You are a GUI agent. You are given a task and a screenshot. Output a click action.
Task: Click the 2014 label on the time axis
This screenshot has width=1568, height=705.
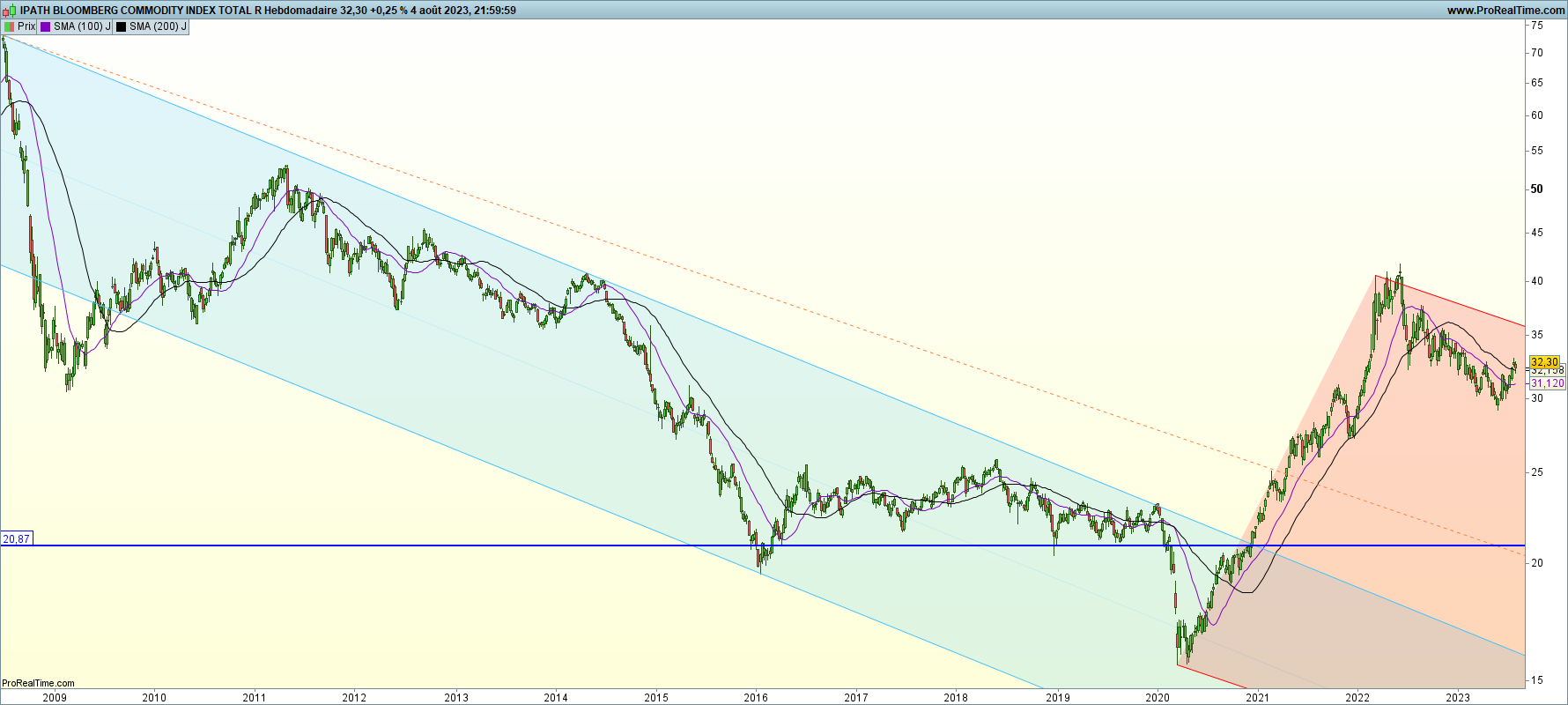click(x=556, y=698)
